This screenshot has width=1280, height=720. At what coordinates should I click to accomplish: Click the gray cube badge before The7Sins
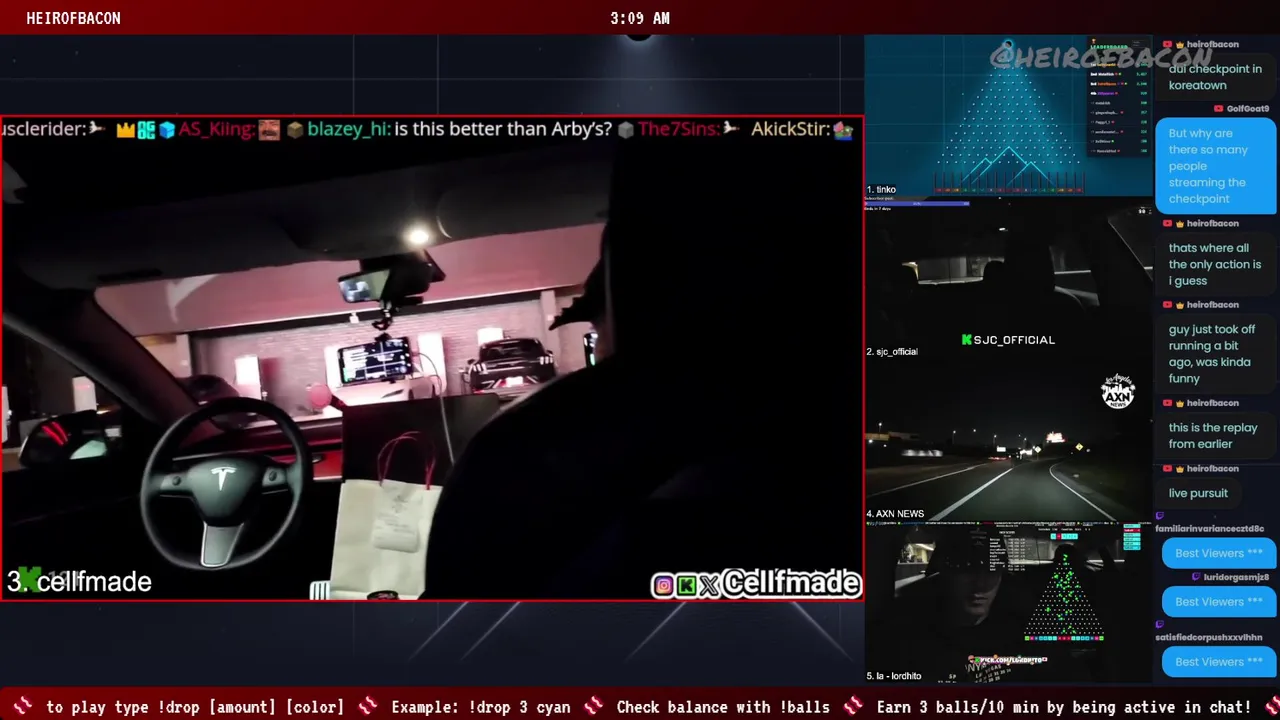(625, 129)
